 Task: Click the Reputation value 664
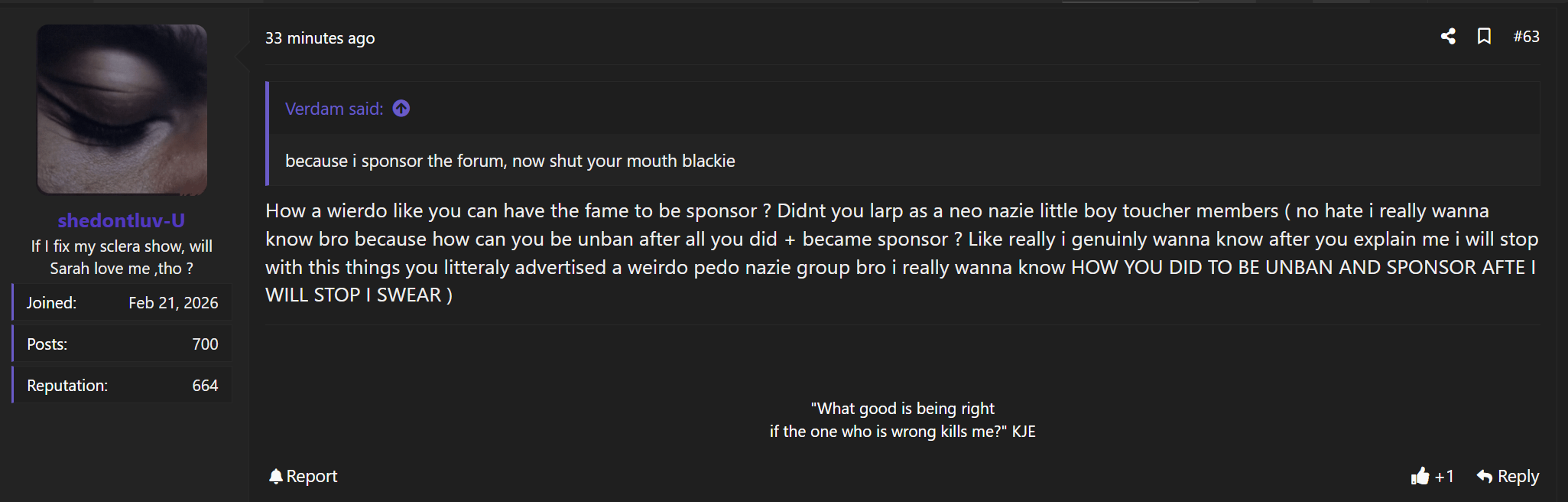(205, 386)
